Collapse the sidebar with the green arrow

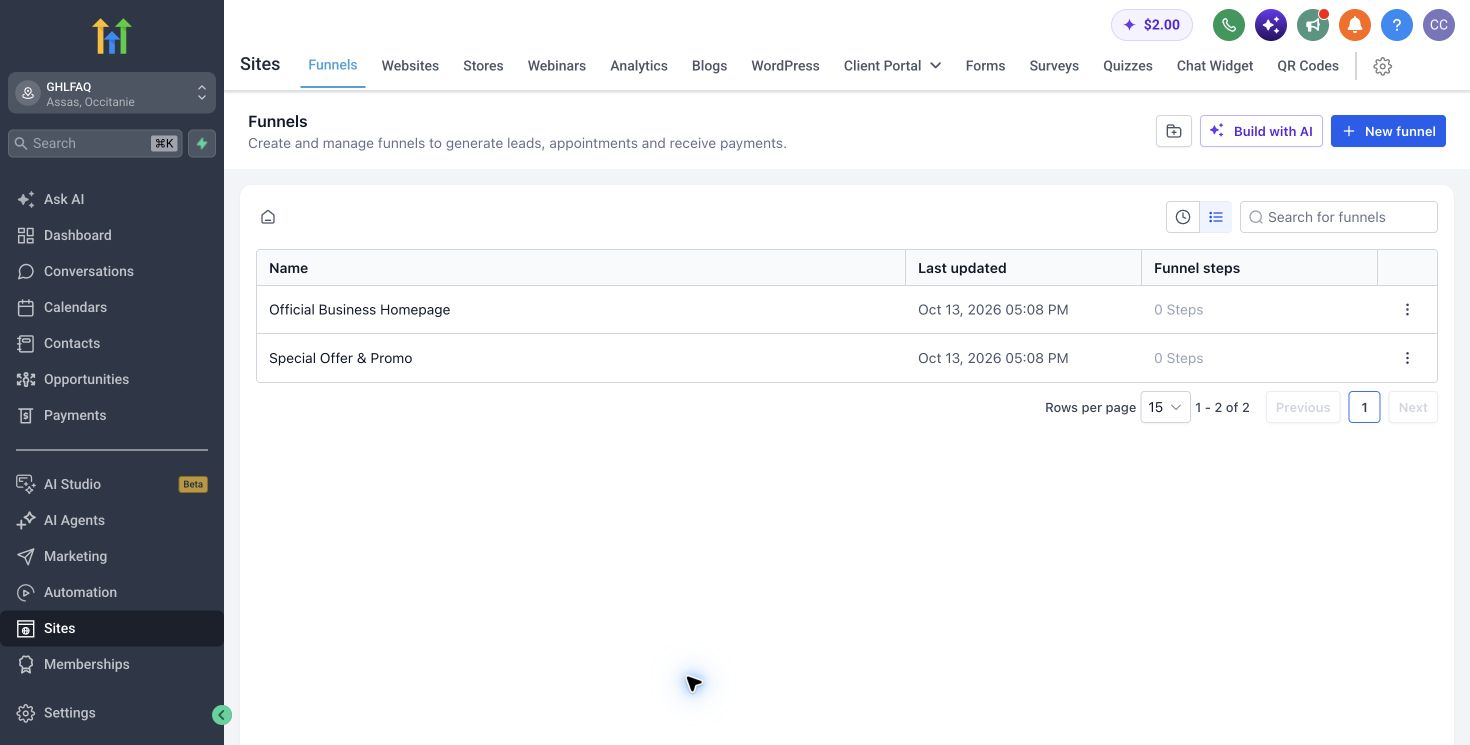(x=222, y=715)
